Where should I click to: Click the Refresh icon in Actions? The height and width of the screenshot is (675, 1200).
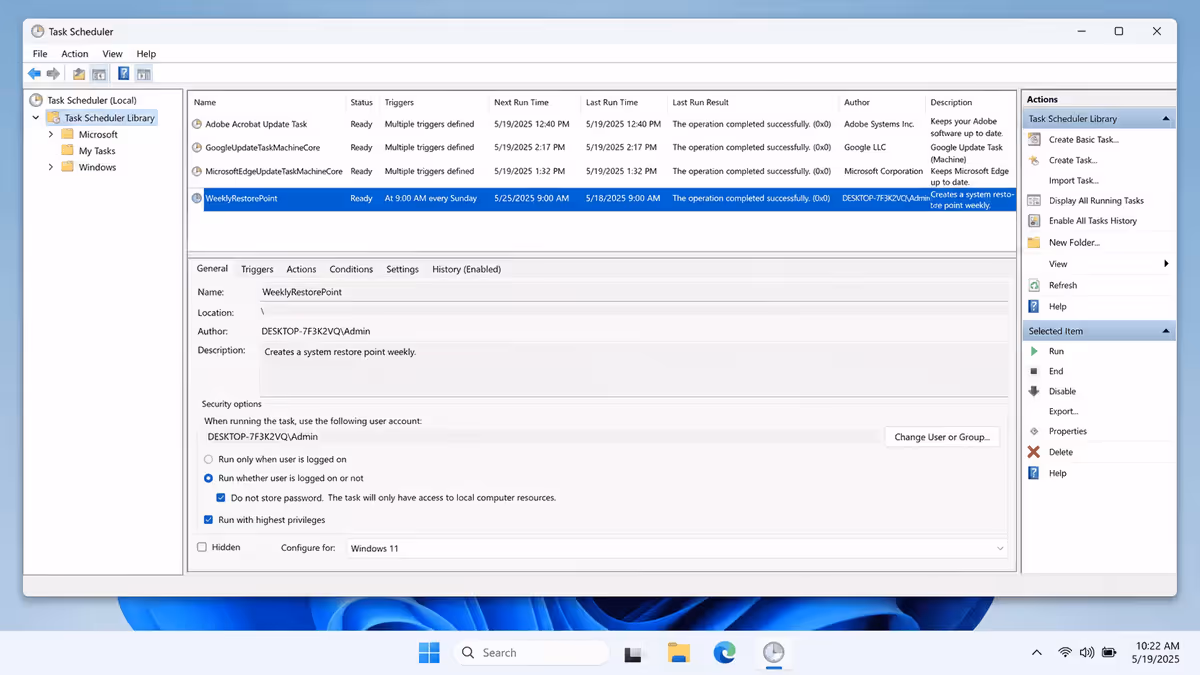click(1035, 285)
